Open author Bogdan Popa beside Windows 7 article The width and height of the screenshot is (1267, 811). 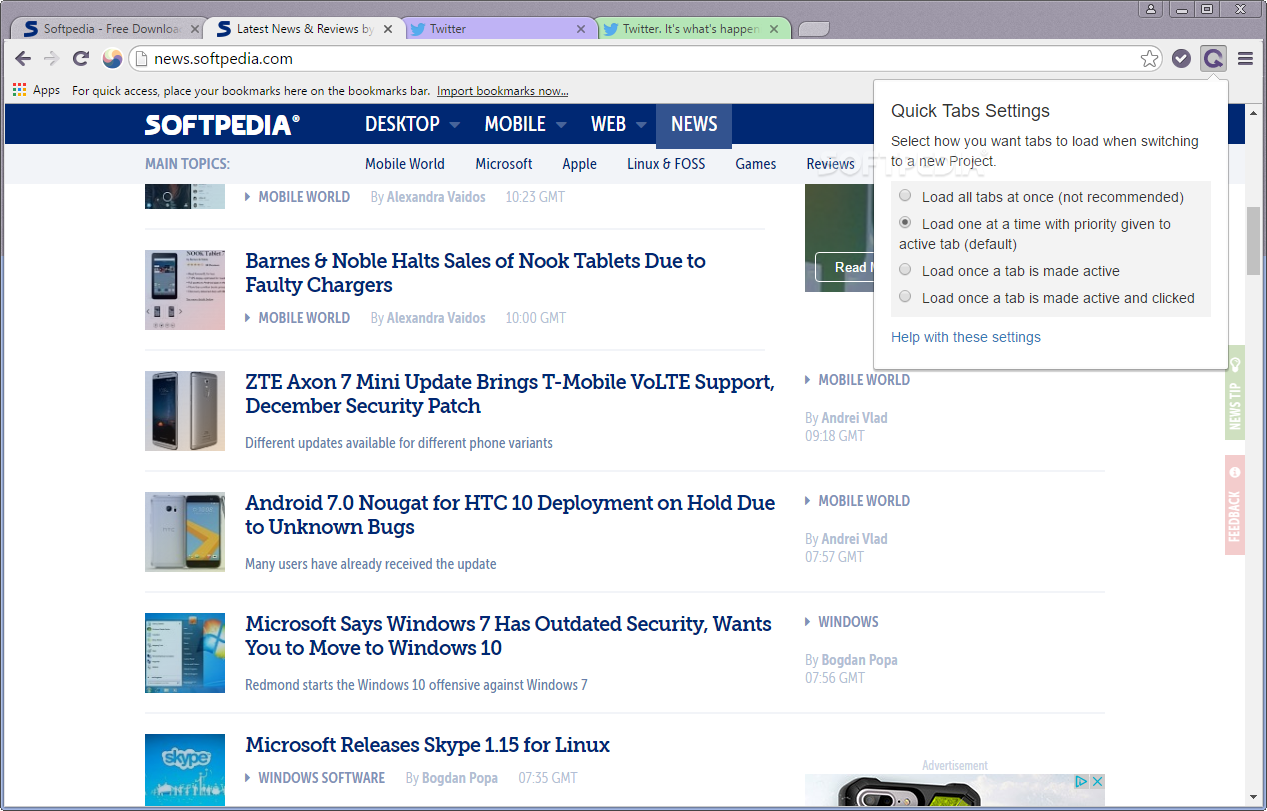859,660
